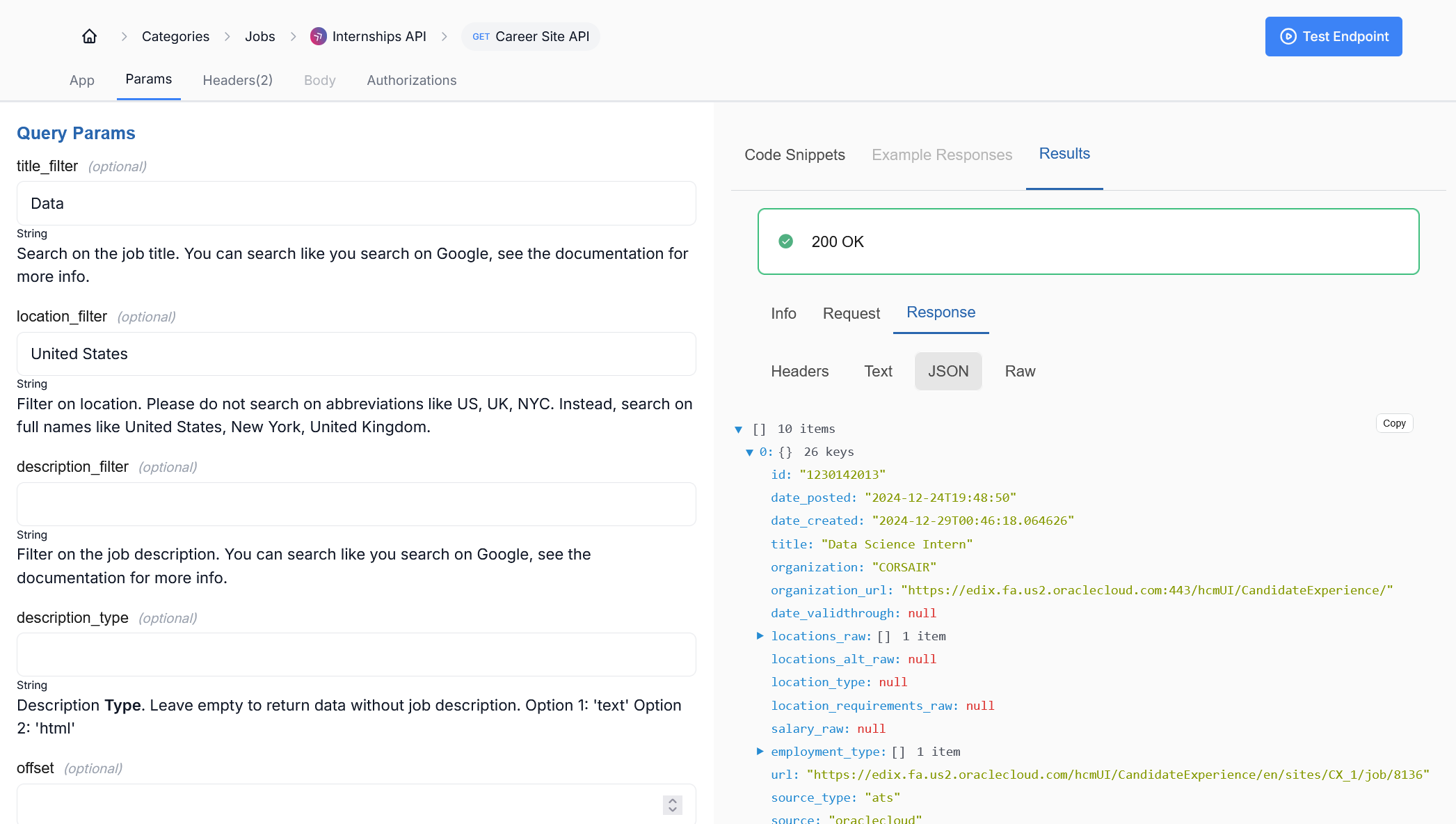Switch to the Params tab
This screenshot has width=1456, height=824.
149,79
